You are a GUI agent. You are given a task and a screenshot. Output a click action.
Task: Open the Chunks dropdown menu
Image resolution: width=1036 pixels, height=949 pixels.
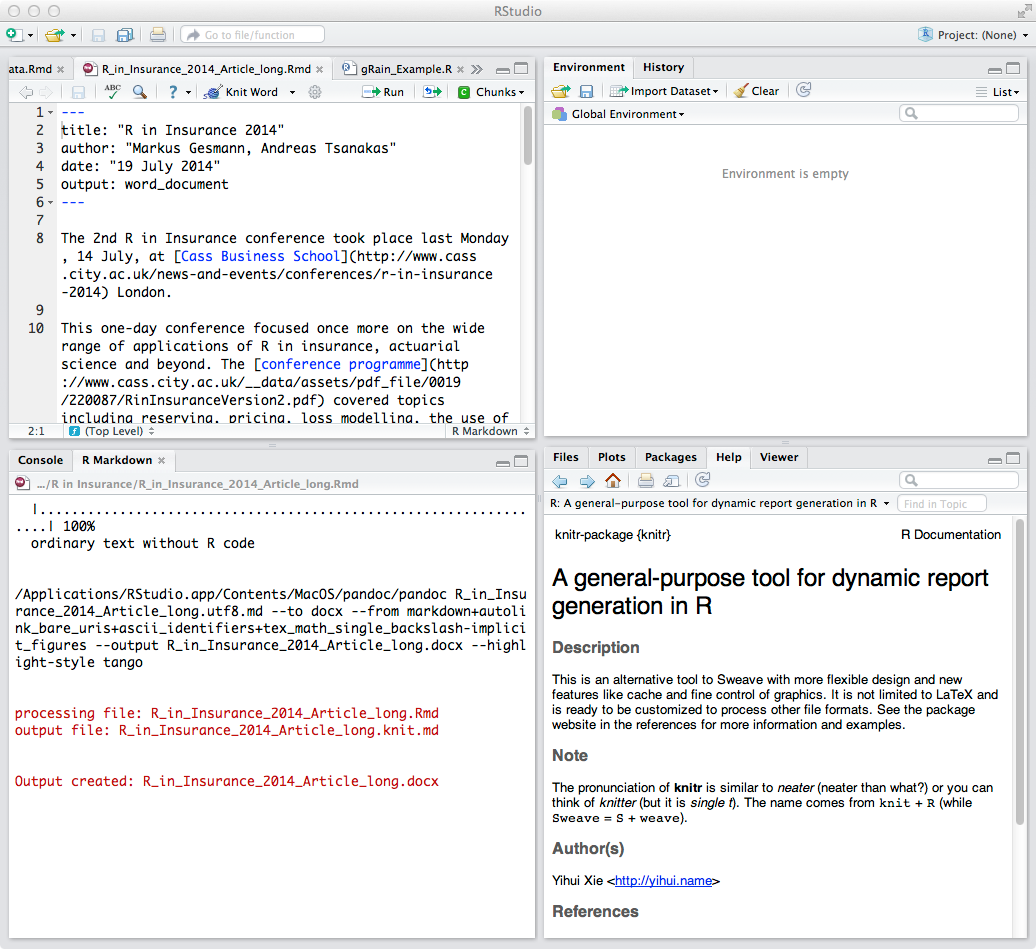(x=491, y=92)
